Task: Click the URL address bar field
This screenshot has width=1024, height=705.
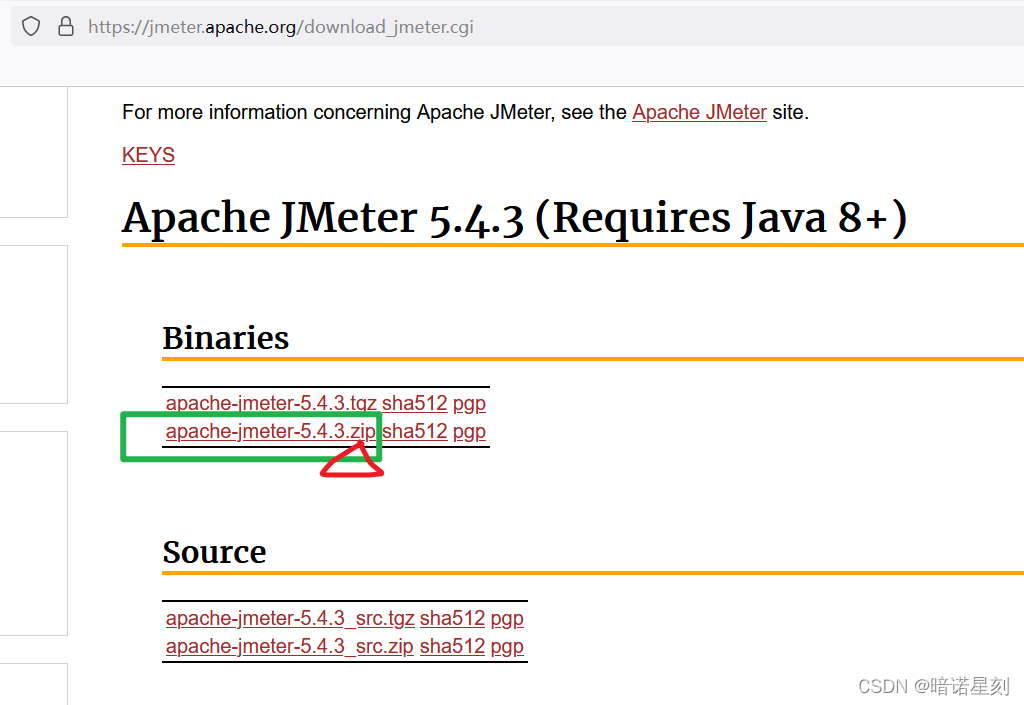Action: (517, 27)
